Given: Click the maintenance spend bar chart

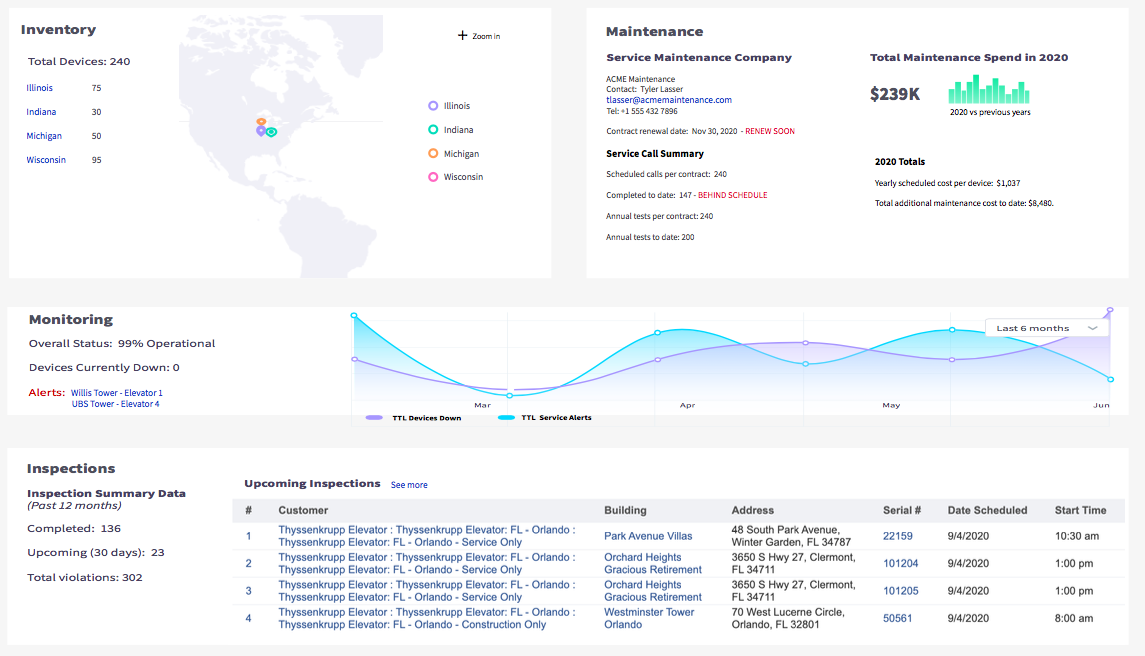Looking at the screenshot, I should click(988, 91).
